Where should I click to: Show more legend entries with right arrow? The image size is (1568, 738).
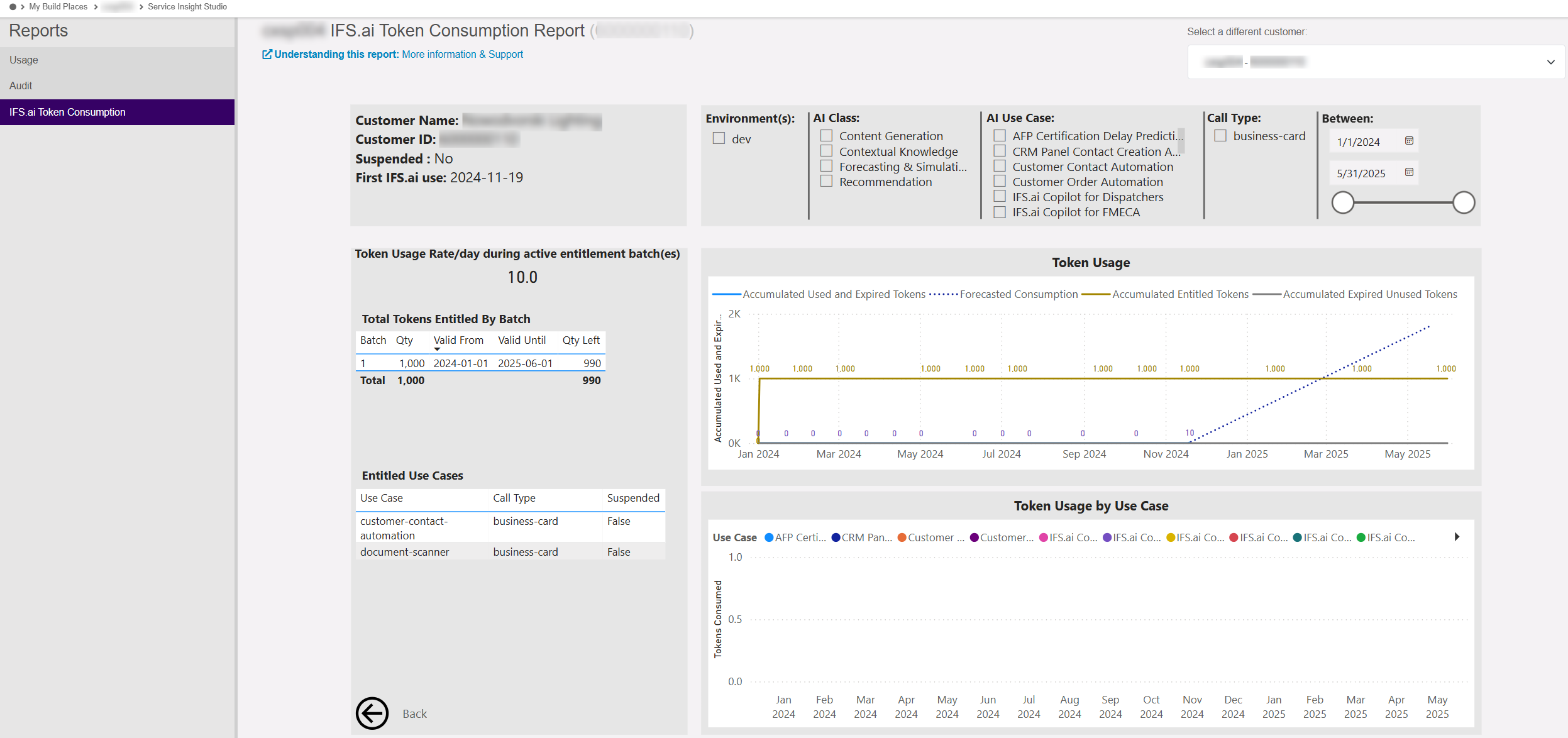tap(1457, 537)
